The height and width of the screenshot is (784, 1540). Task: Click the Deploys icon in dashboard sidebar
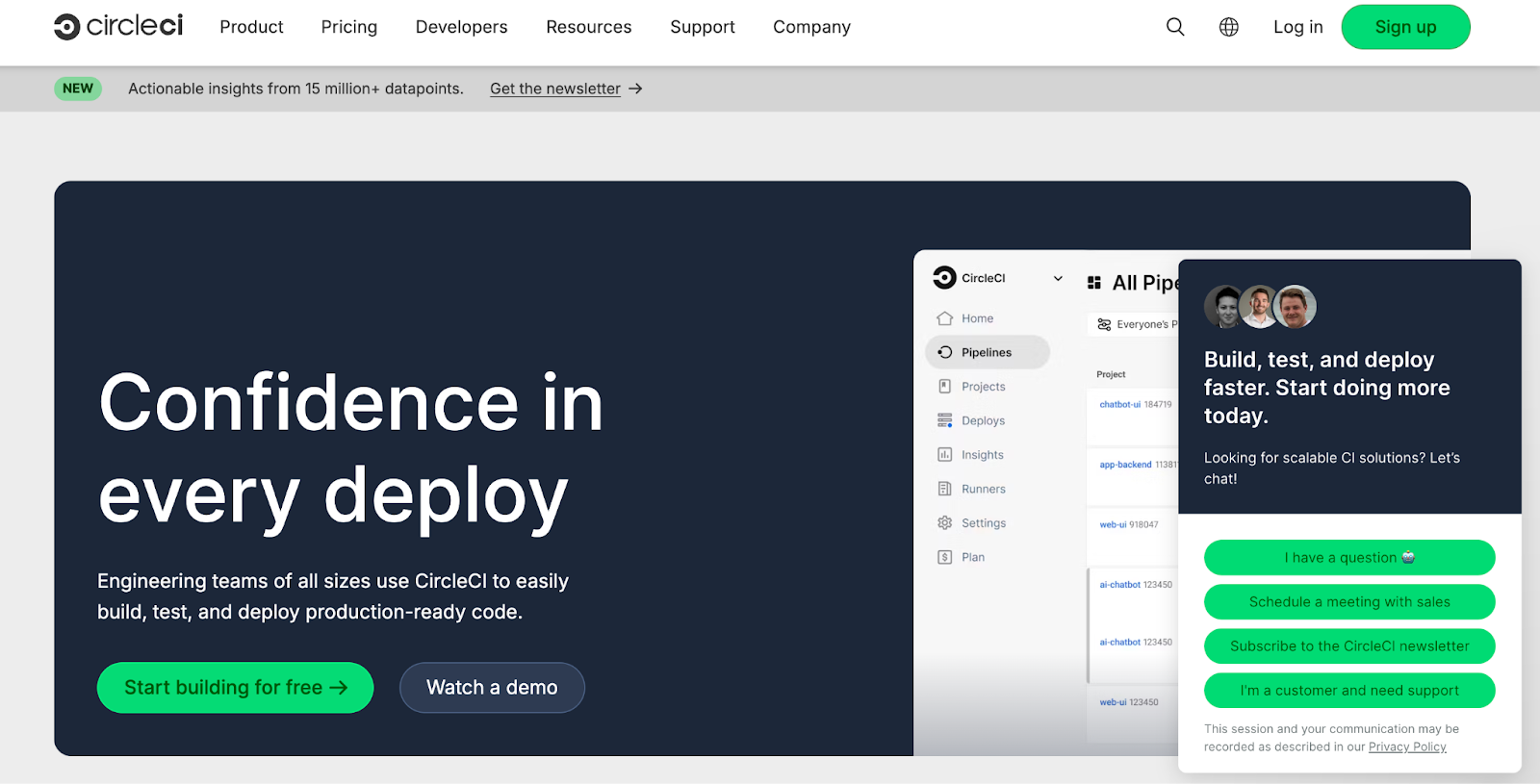pos(945,420)
